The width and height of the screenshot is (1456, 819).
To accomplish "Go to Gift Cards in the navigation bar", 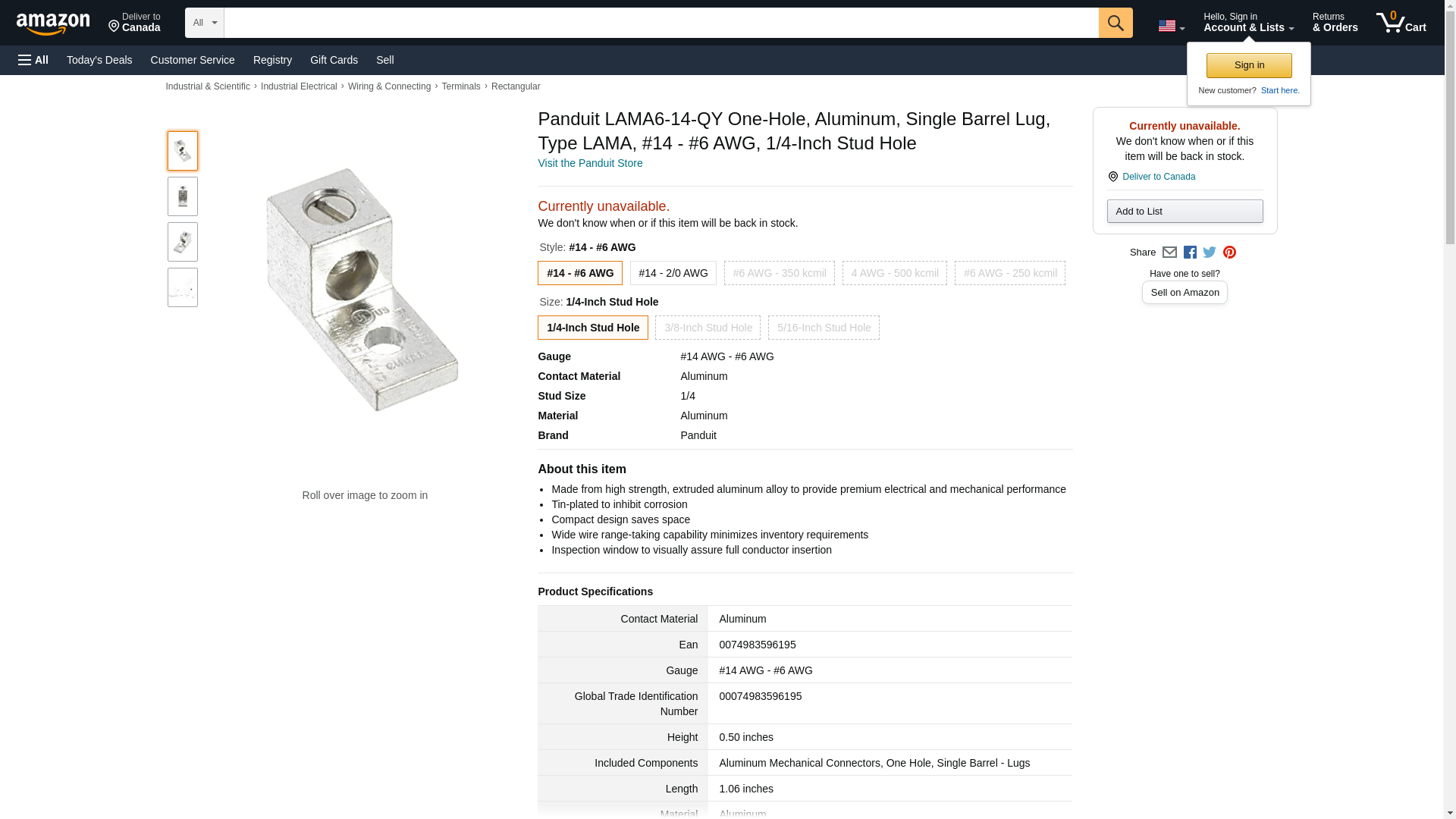I will (334, 60).
